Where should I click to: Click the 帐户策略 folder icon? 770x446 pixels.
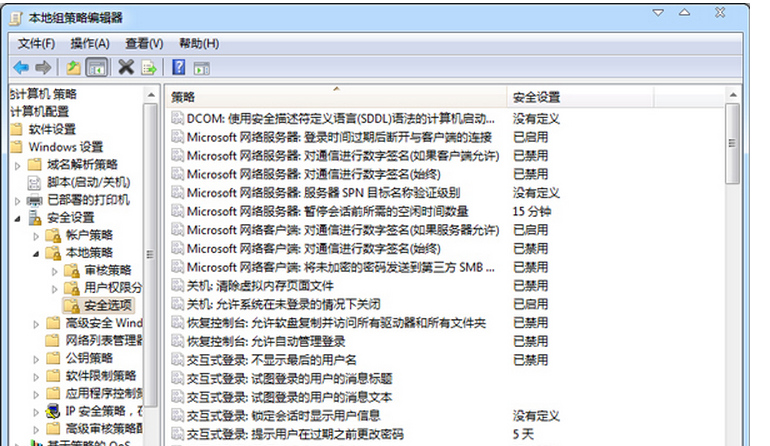tap(53, 235)
